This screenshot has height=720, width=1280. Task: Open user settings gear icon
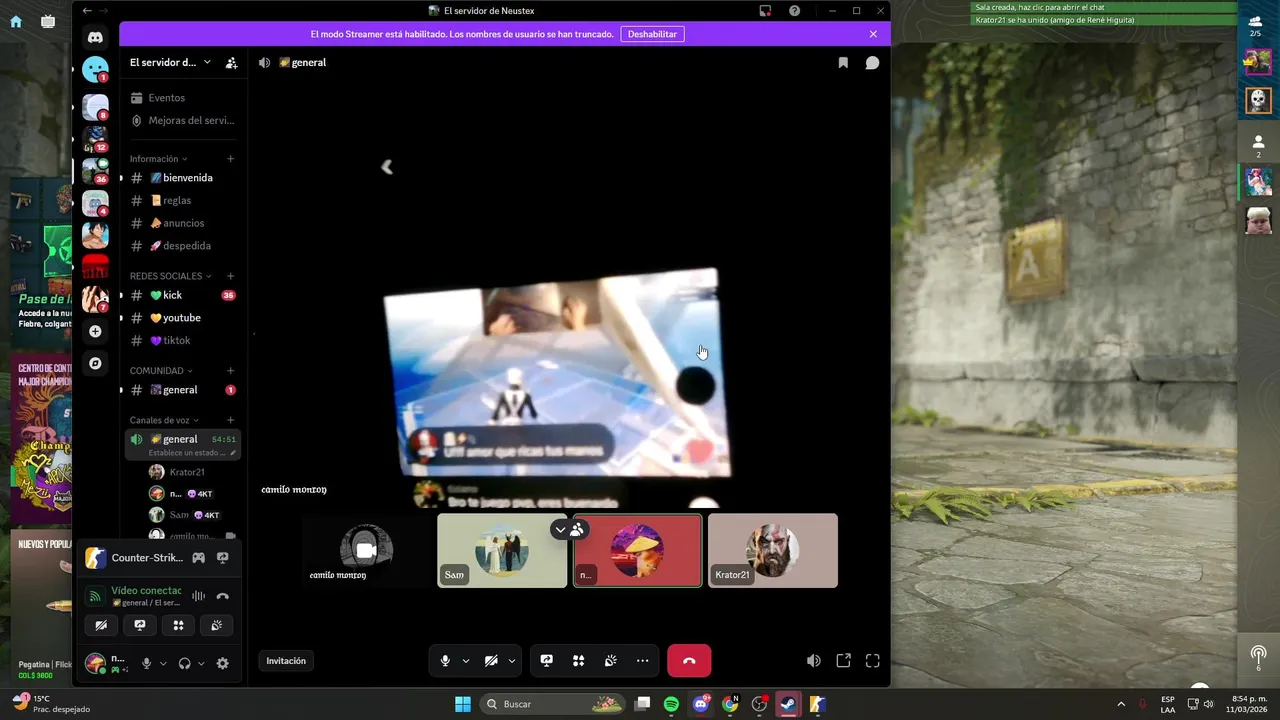click(x=222, y=663)
